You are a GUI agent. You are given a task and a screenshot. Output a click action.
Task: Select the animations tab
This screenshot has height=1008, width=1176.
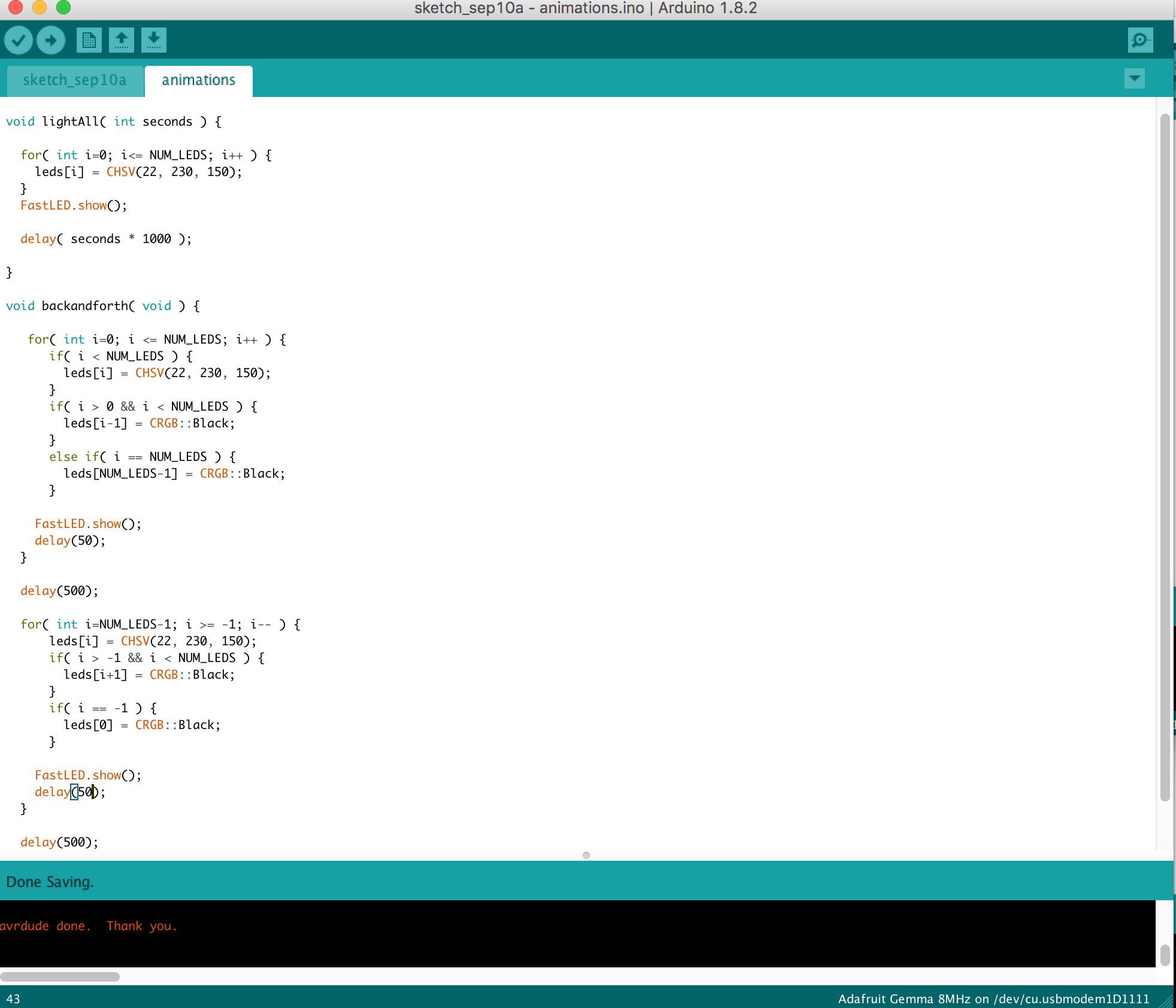[x=198, y=80]
